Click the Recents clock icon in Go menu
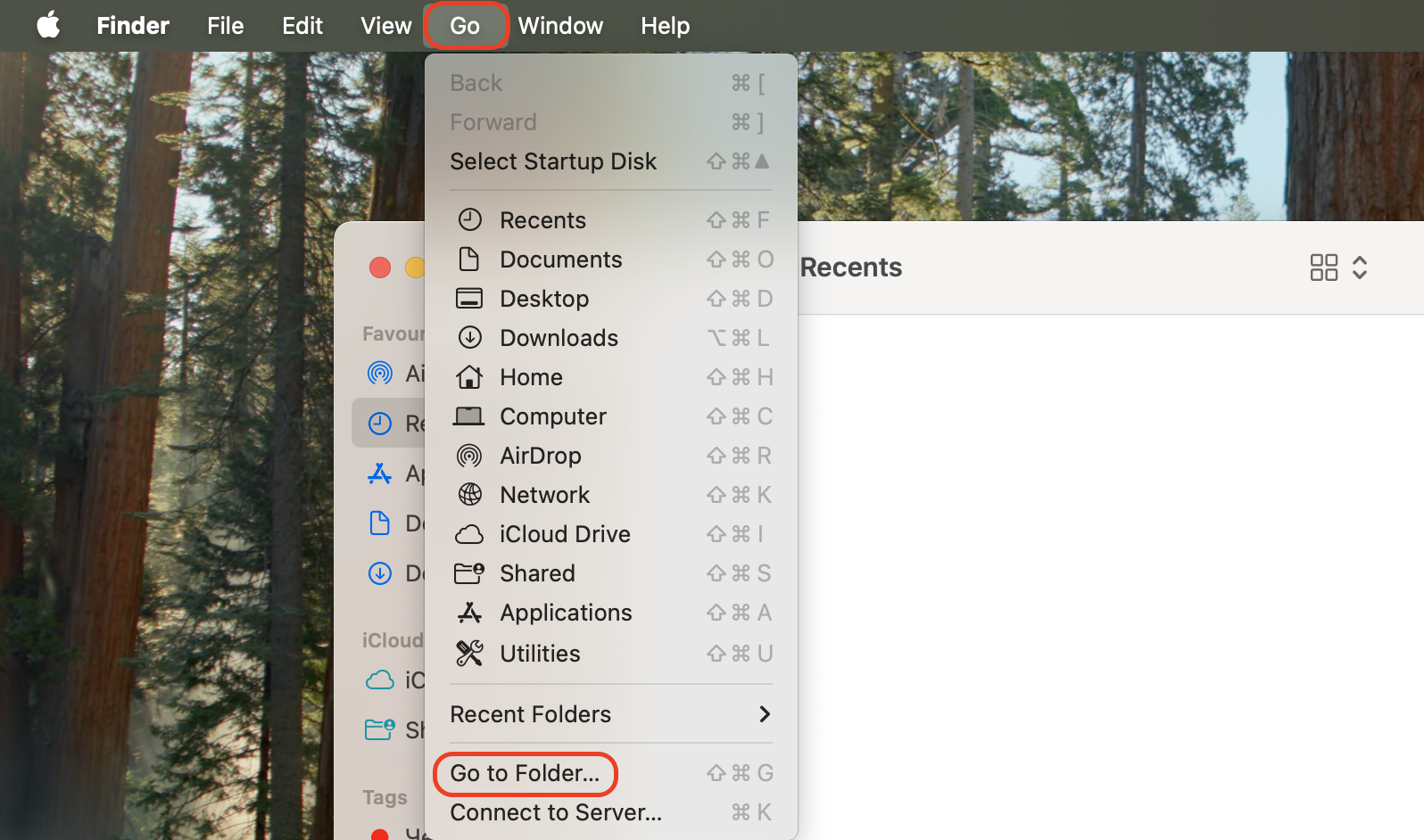The image size is (1424, 840). [470, 219]
